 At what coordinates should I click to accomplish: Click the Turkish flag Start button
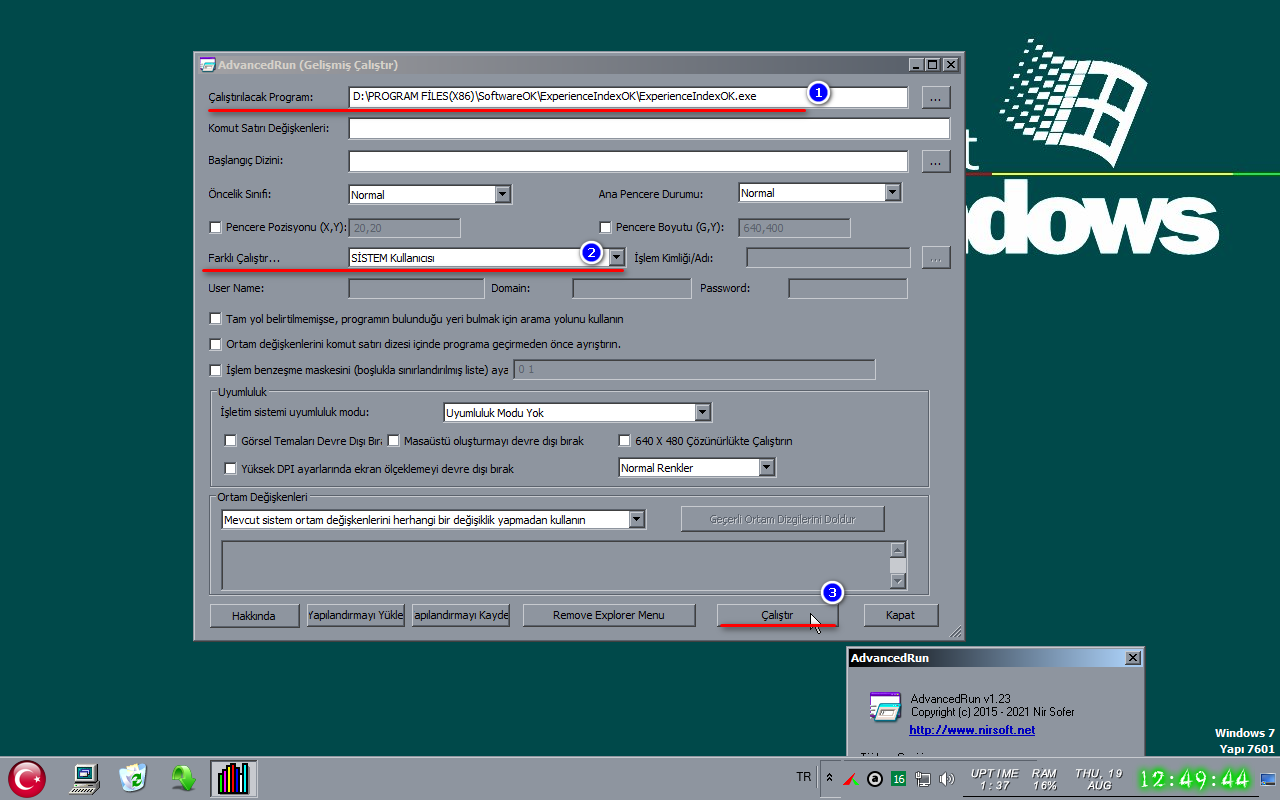[27, 778]
